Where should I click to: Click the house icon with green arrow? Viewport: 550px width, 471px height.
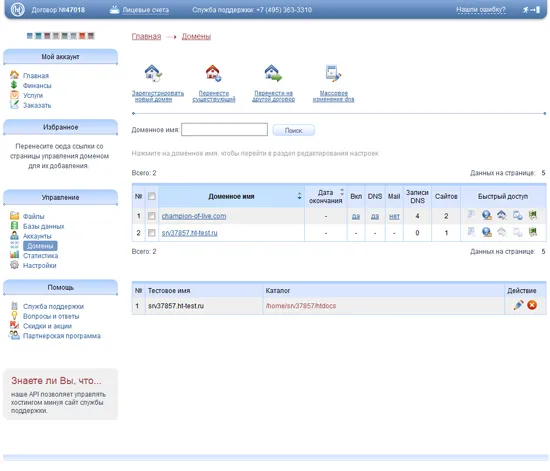pyautogui.click(x=273, y=73)
